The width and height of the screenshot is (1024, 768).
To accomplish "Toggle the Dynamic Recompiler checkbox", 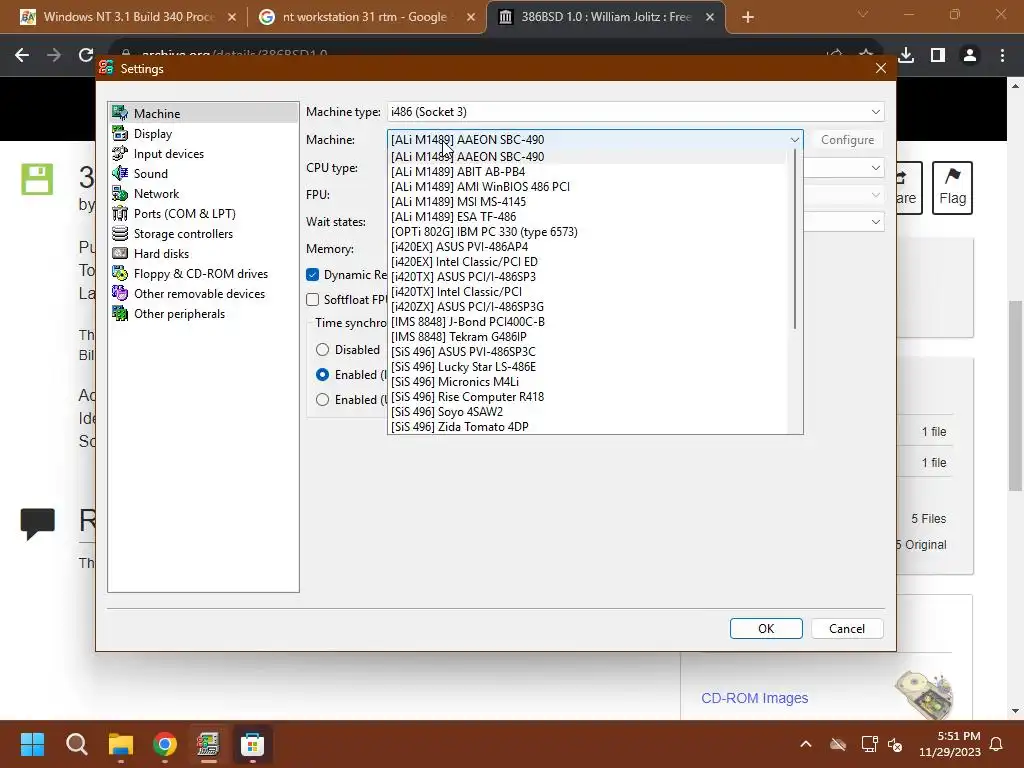I will tap(313, 275).
